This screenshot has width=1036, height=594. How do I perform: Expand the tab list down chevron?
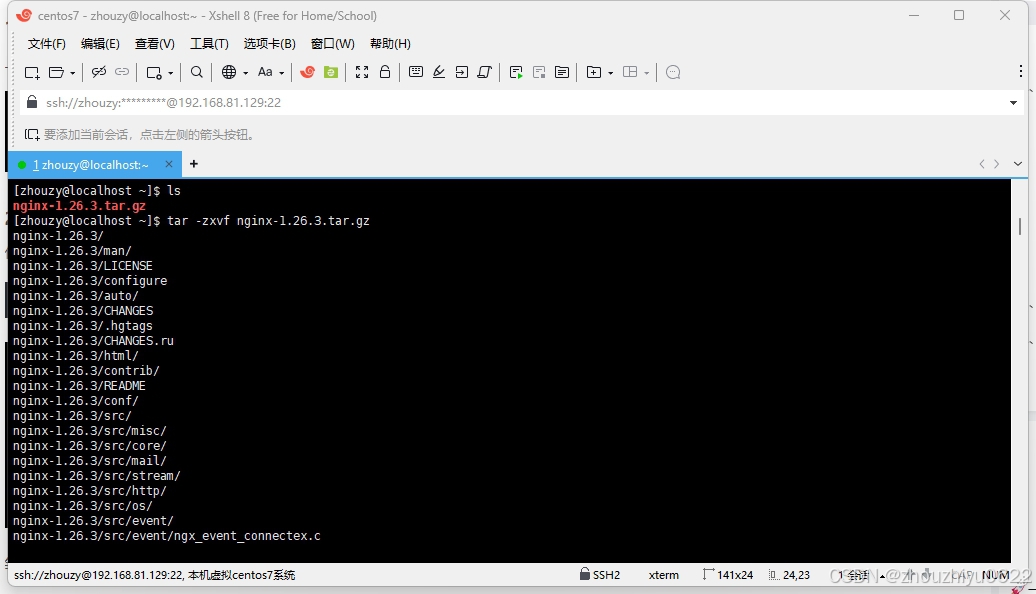[1018, 164]
